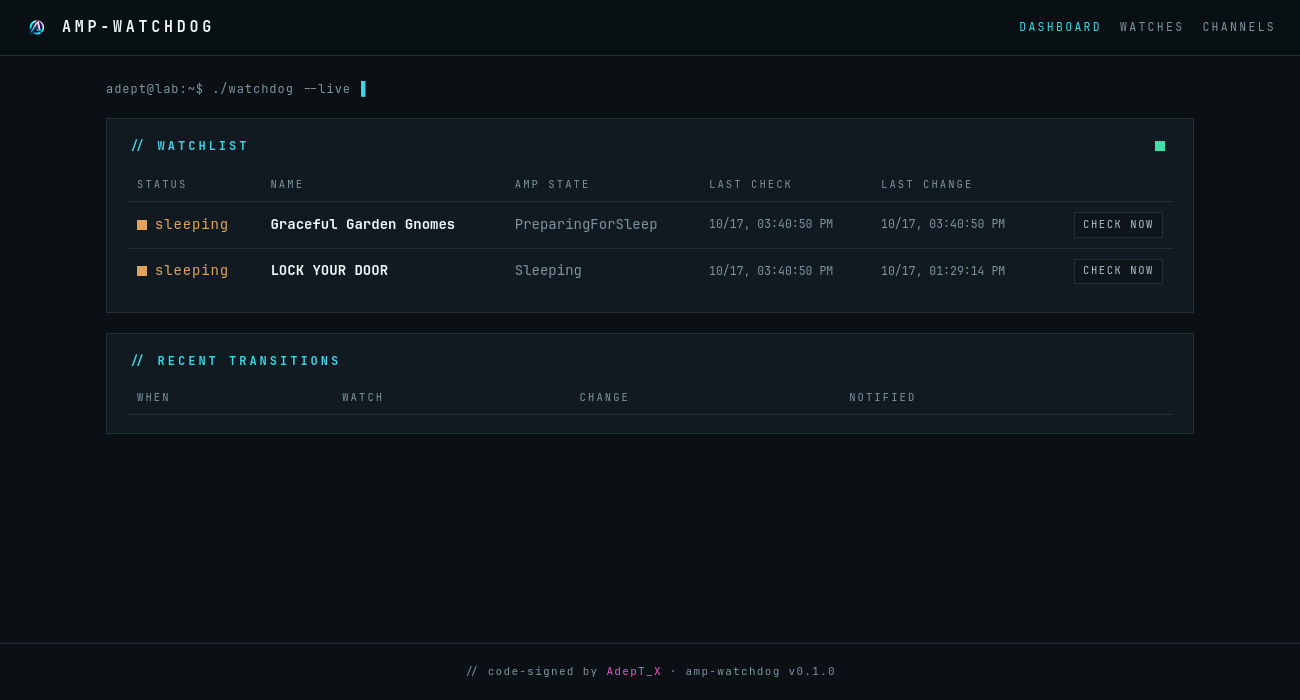The width and height of the screenshot is (1300, 700).
Task: Go to the Watches page
Action: tap(1152, 28)
